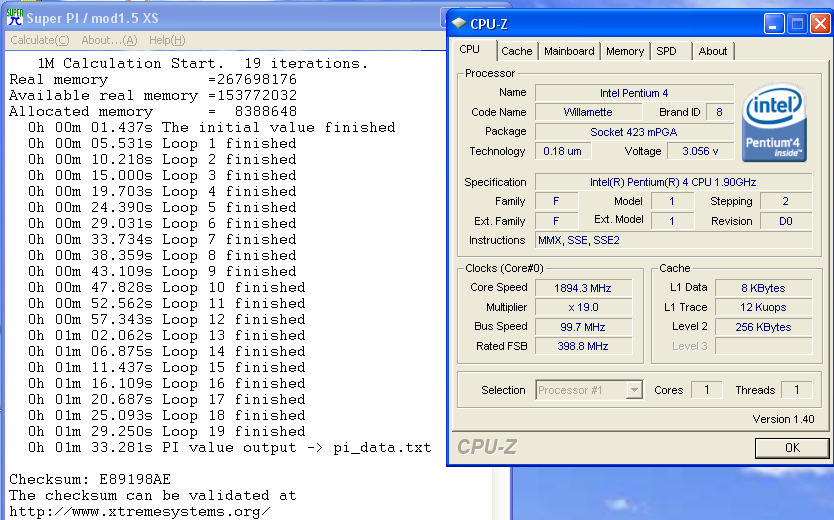
Task: Click the 'Loop 1 finished' line
Action: pyautogui.click(x=162, y=144)
